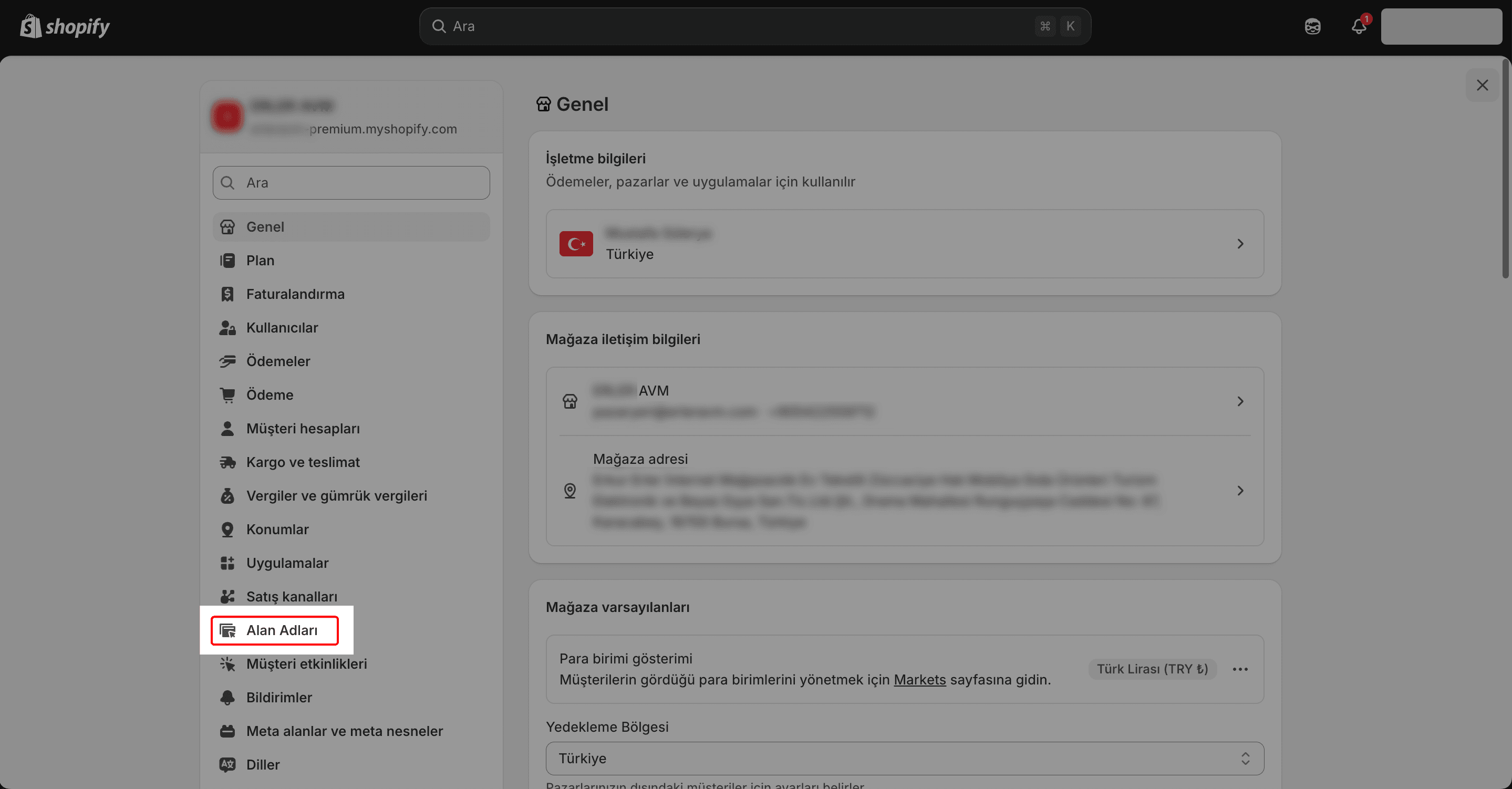1512x789 pixels.
Task: Open the Sidekick assistant icon
Action: 1312,26
